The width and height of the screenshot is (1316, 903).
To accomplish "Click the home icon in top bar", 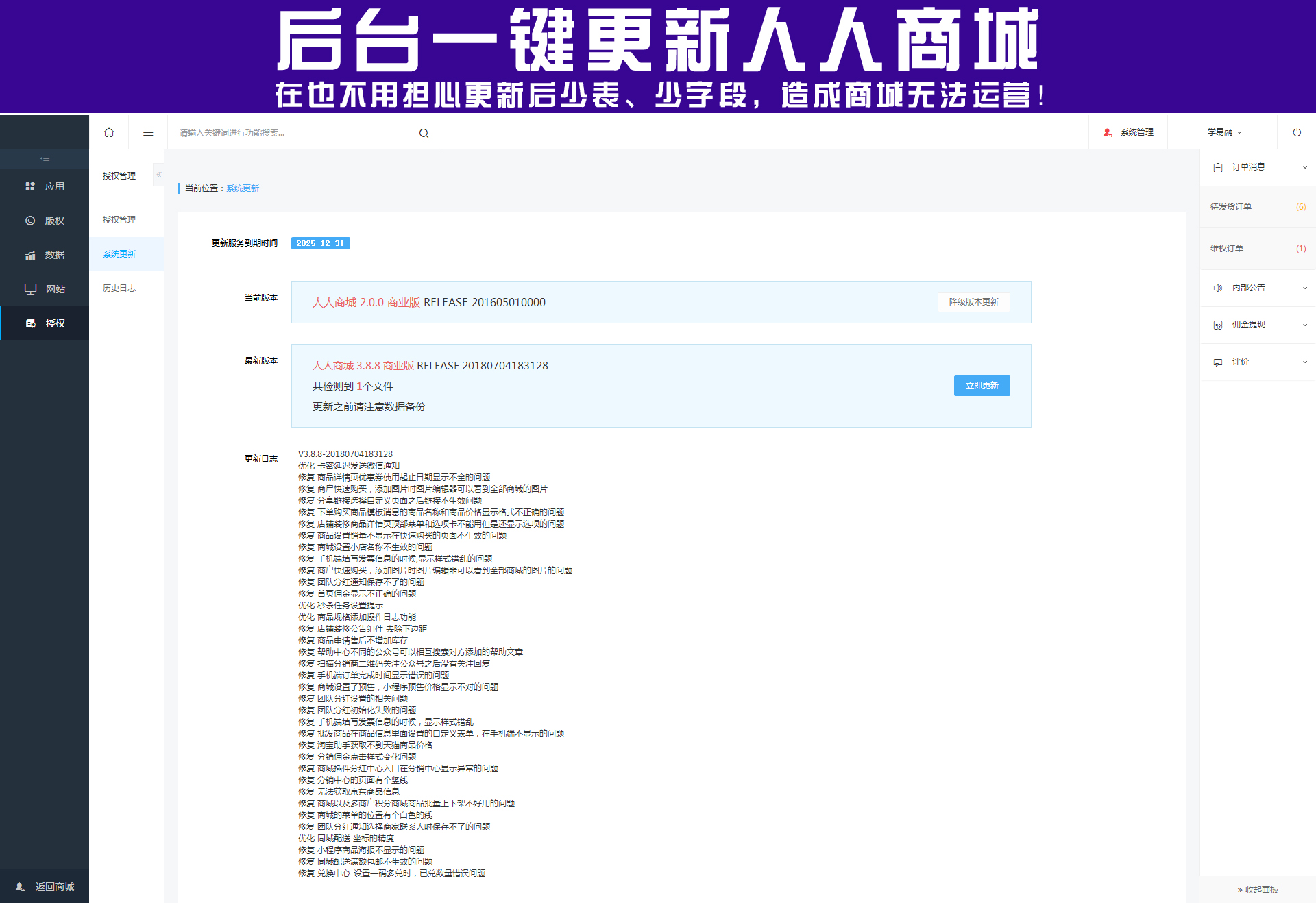I will (x=109, y=132).
